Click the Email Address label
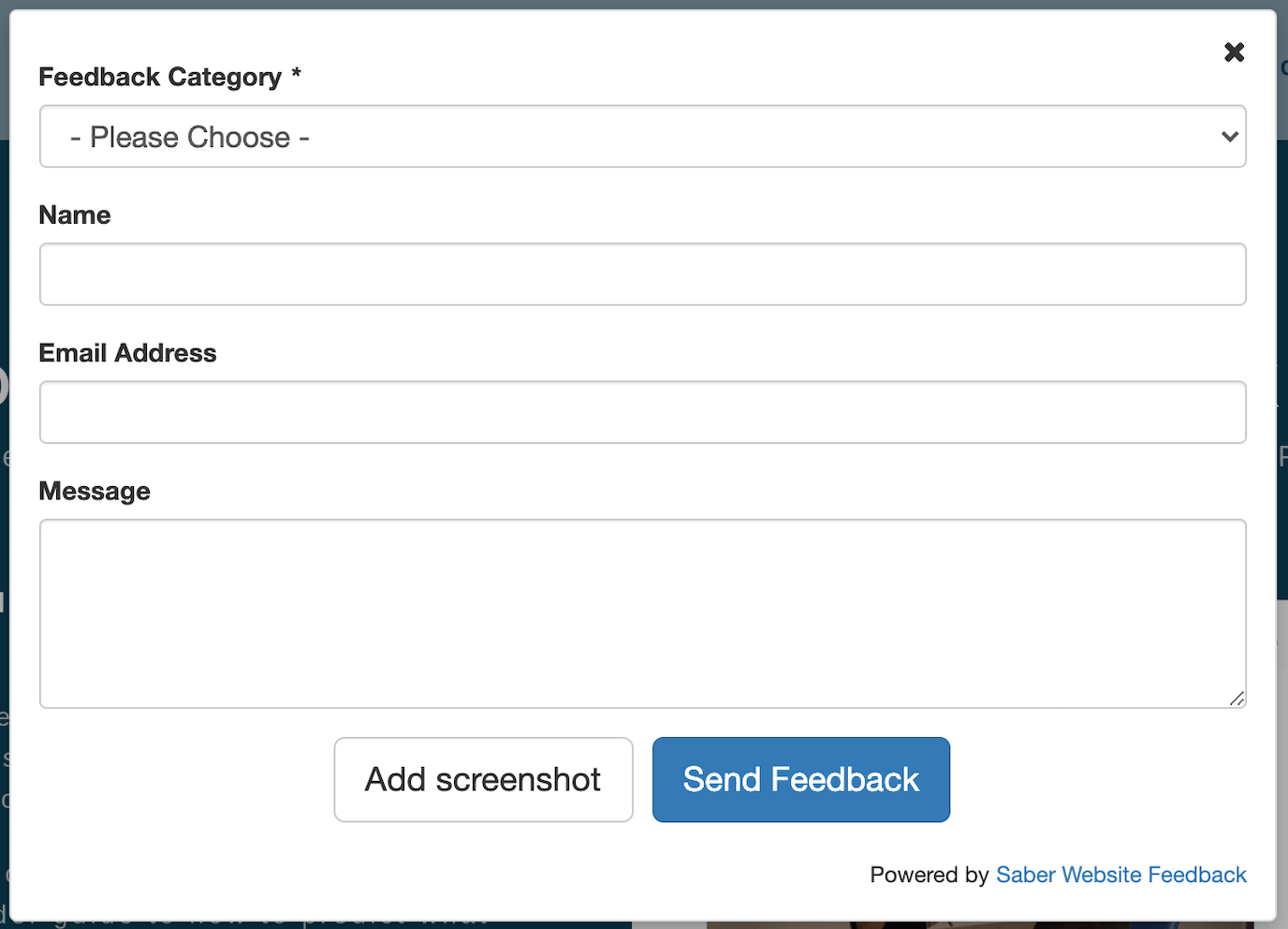The width and height of the screenshot is (1288, 929). [127, 353]
